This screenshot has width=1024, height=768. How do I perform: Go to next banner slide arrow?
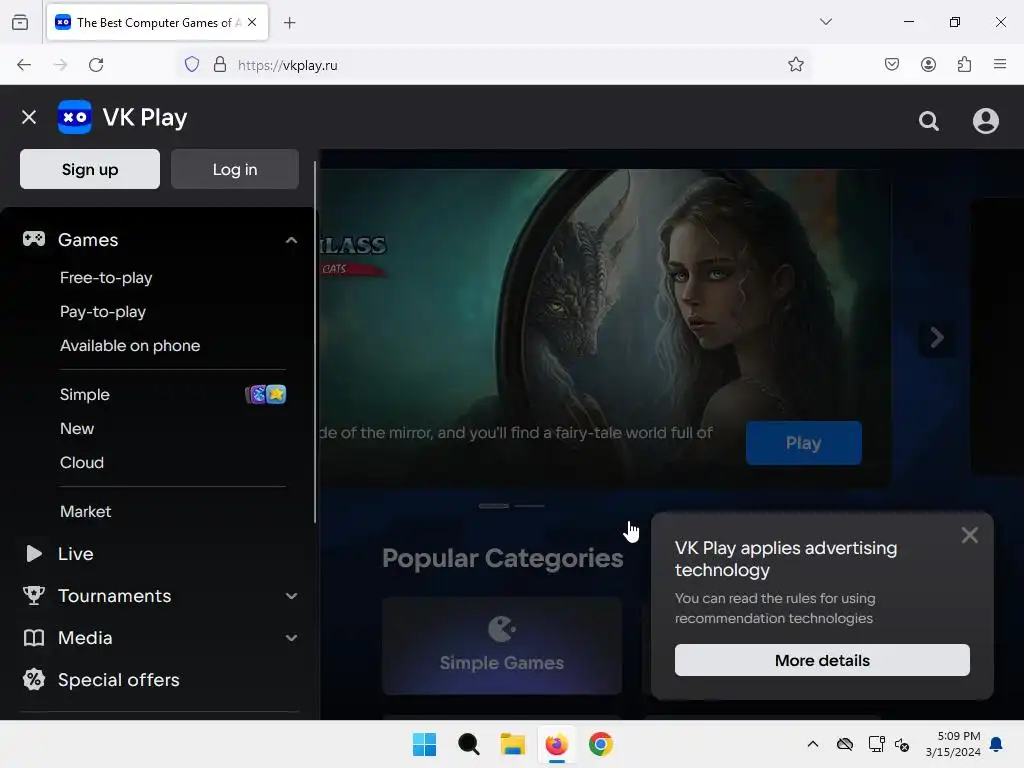(937, 338)
